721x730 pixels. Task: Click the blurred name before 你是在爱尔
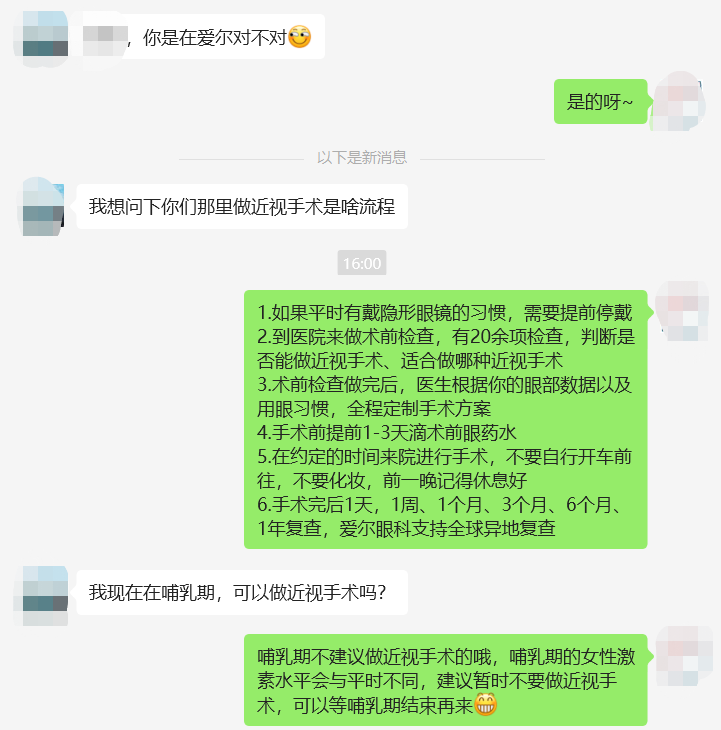[x=105, y=37]
